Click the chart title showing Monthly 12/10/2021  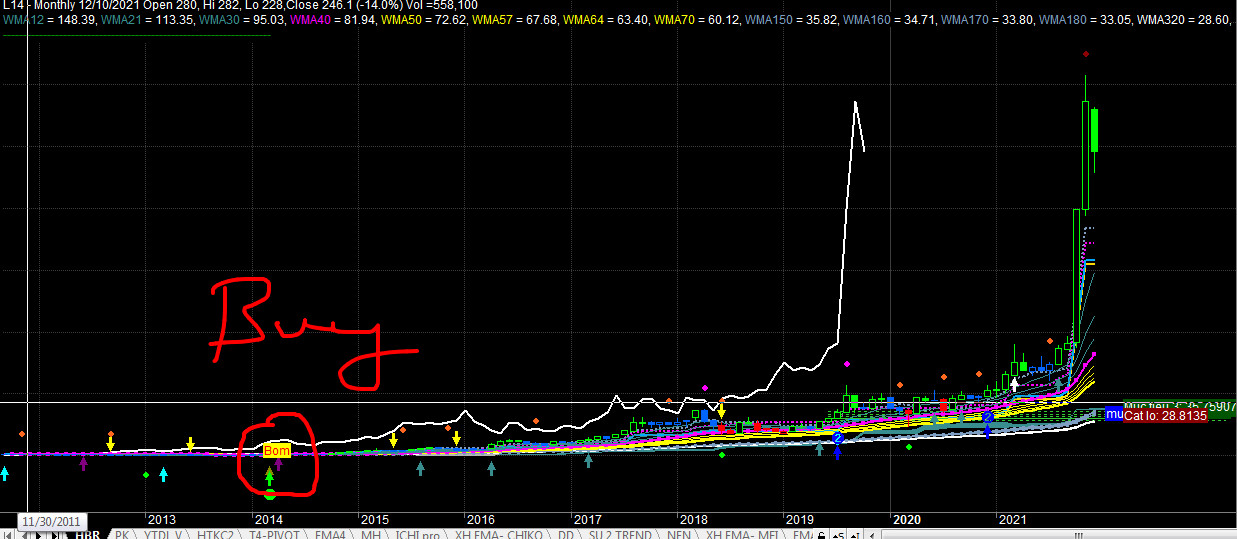(x=240, y=6)
